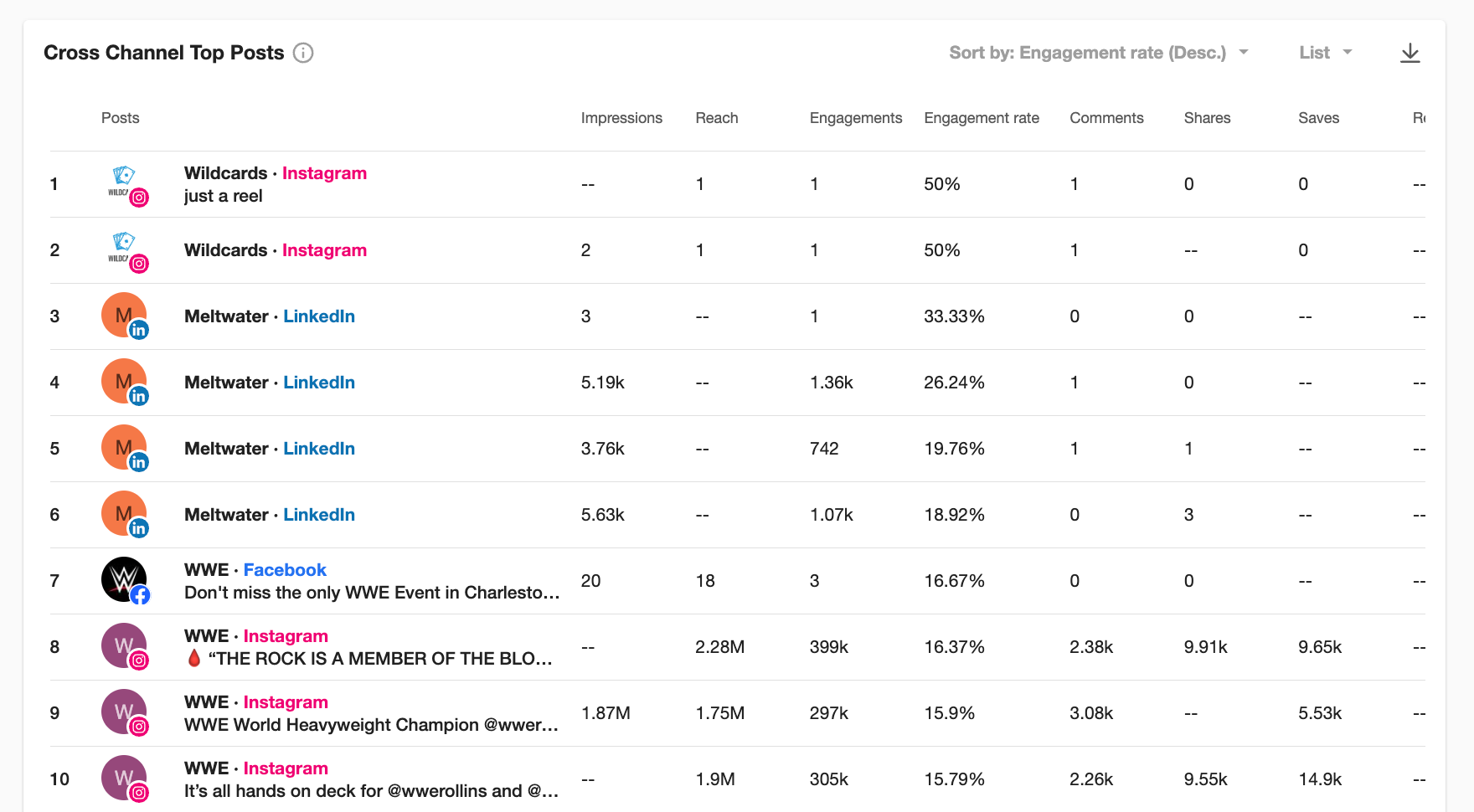
Task: Click the 1.75M reach value
Action: 720,713
